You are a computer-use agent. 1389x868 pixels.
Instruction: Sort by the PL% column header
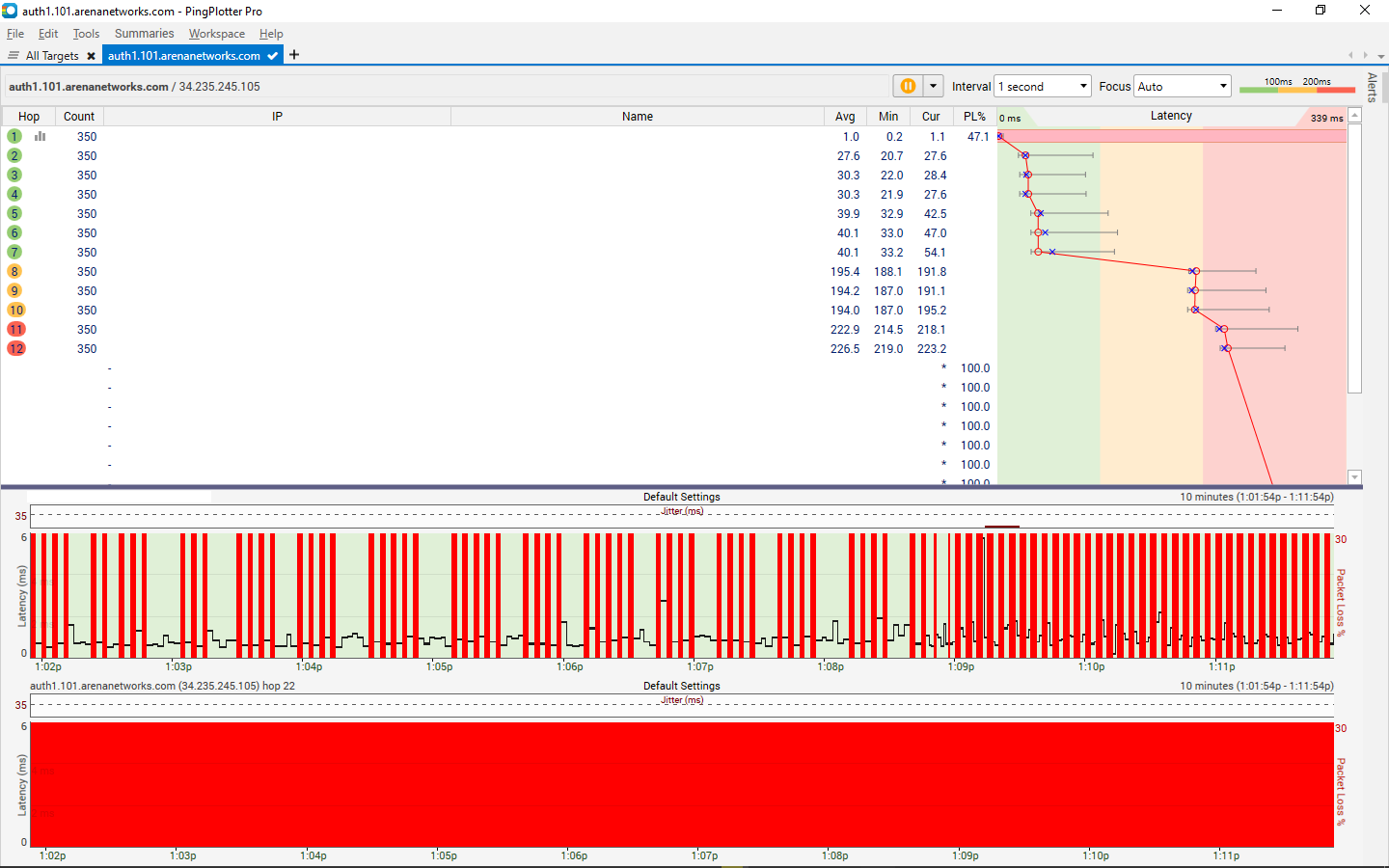coord(974,116)
